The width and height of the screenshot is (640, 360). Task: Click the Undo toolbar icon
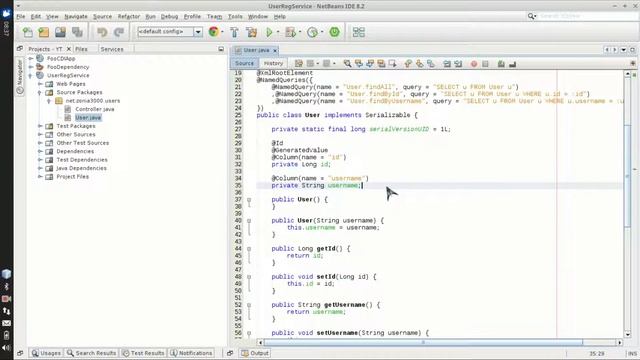click(102, 32)
